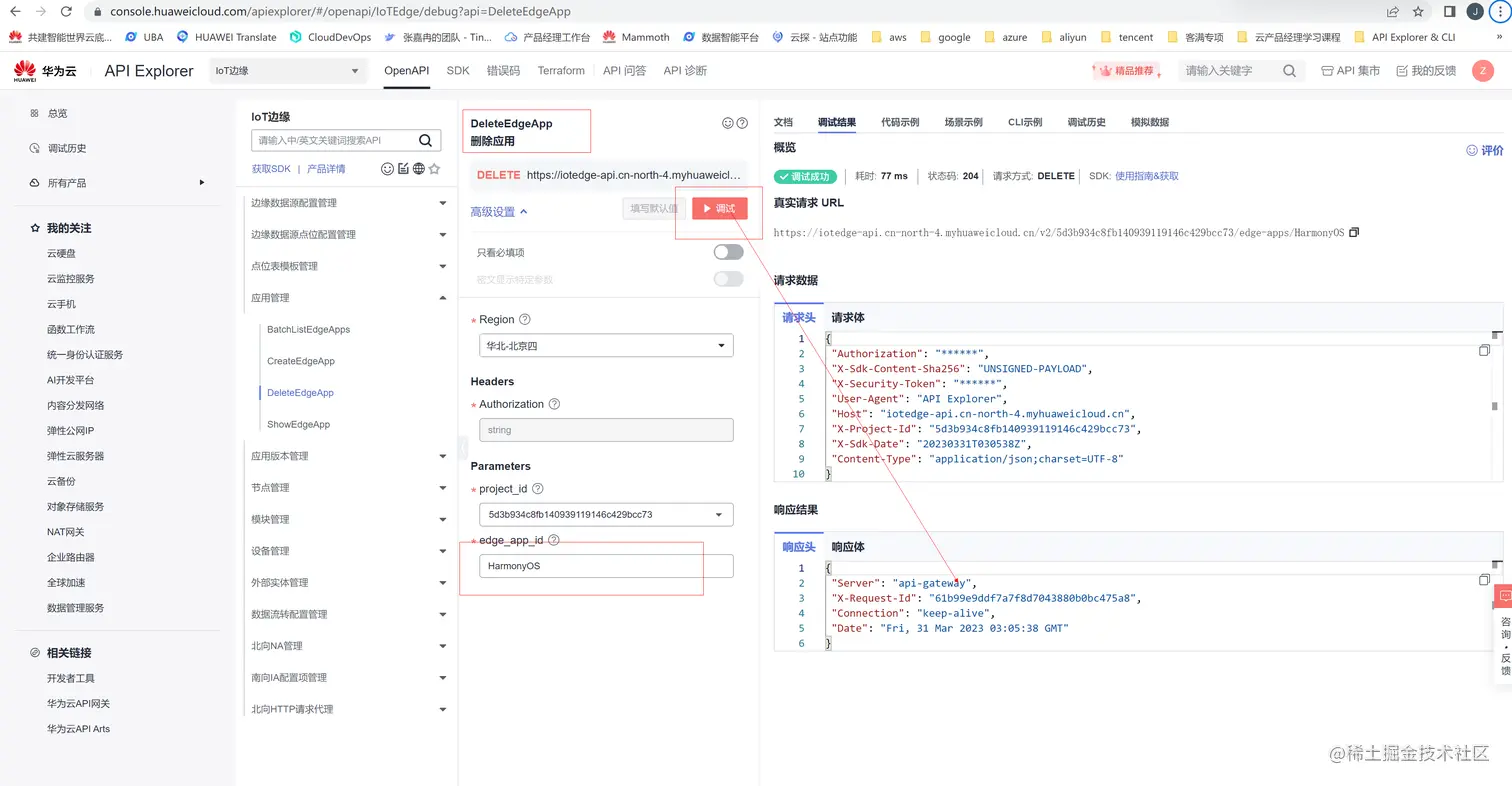Open the project_id dropdown
Screen dimensions: 1512x786
(x=606, y=515)
